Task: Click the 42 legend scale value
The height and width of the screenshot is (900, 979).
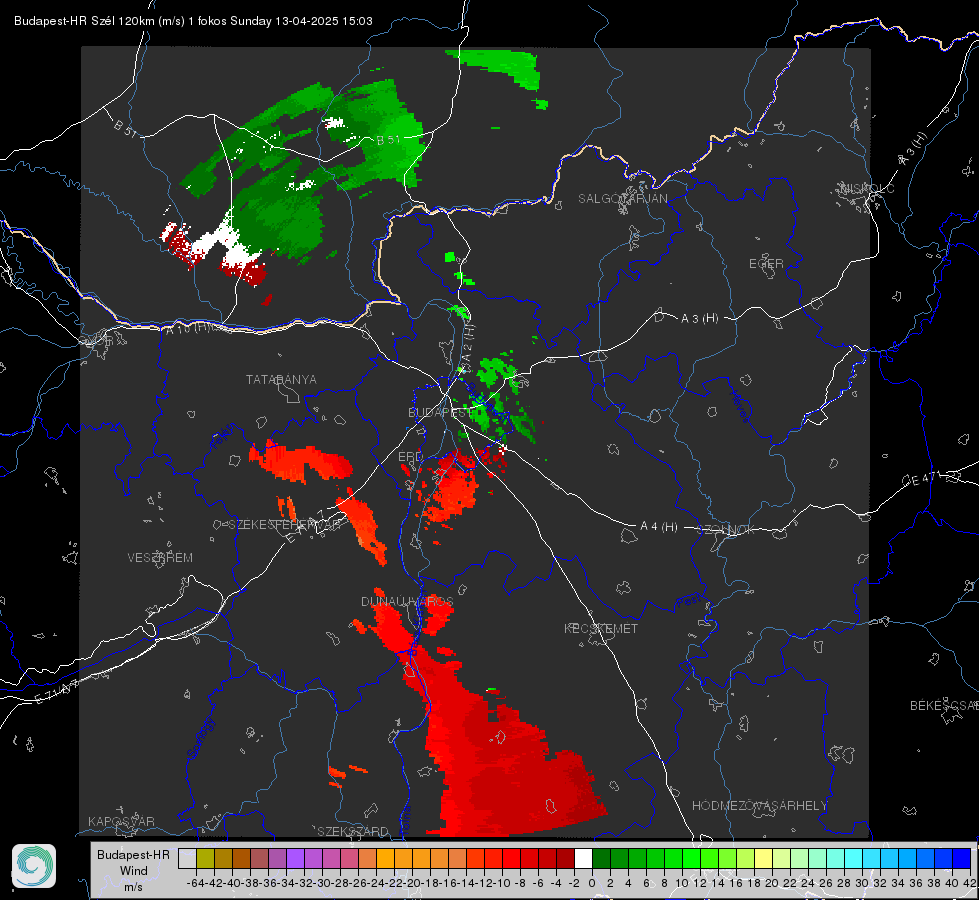Action: click(969, 883)
